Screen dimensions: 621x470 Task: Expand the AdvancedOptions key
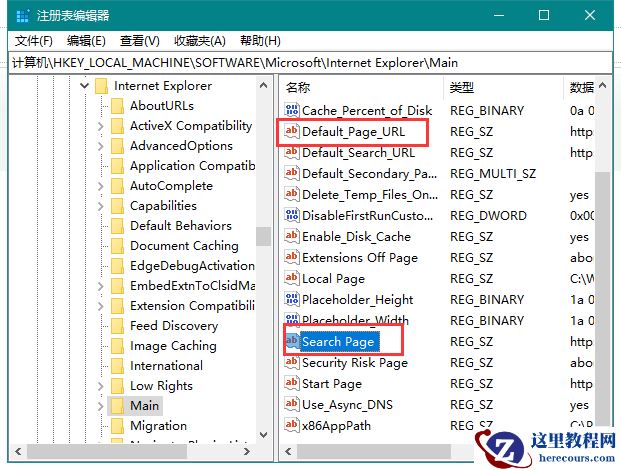click(x=100, y=146)
